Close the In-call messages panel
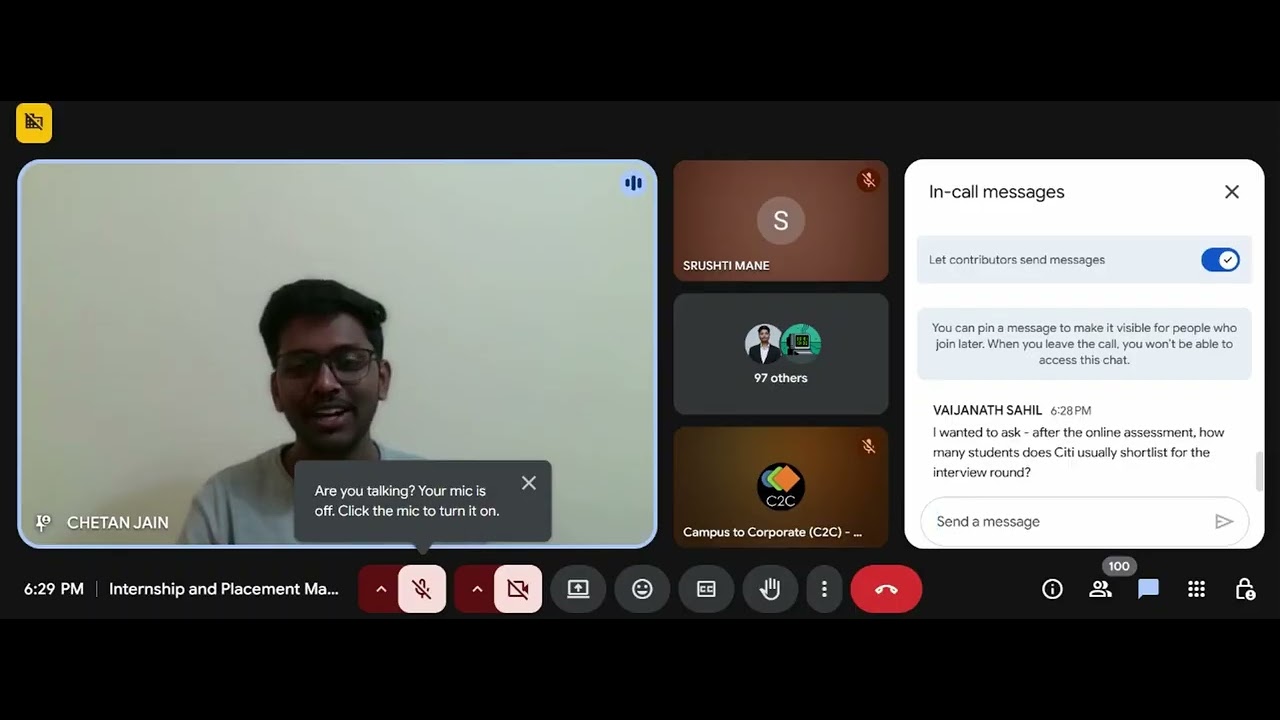This screenshot has width=1280, height=720. pos(1232,192)
